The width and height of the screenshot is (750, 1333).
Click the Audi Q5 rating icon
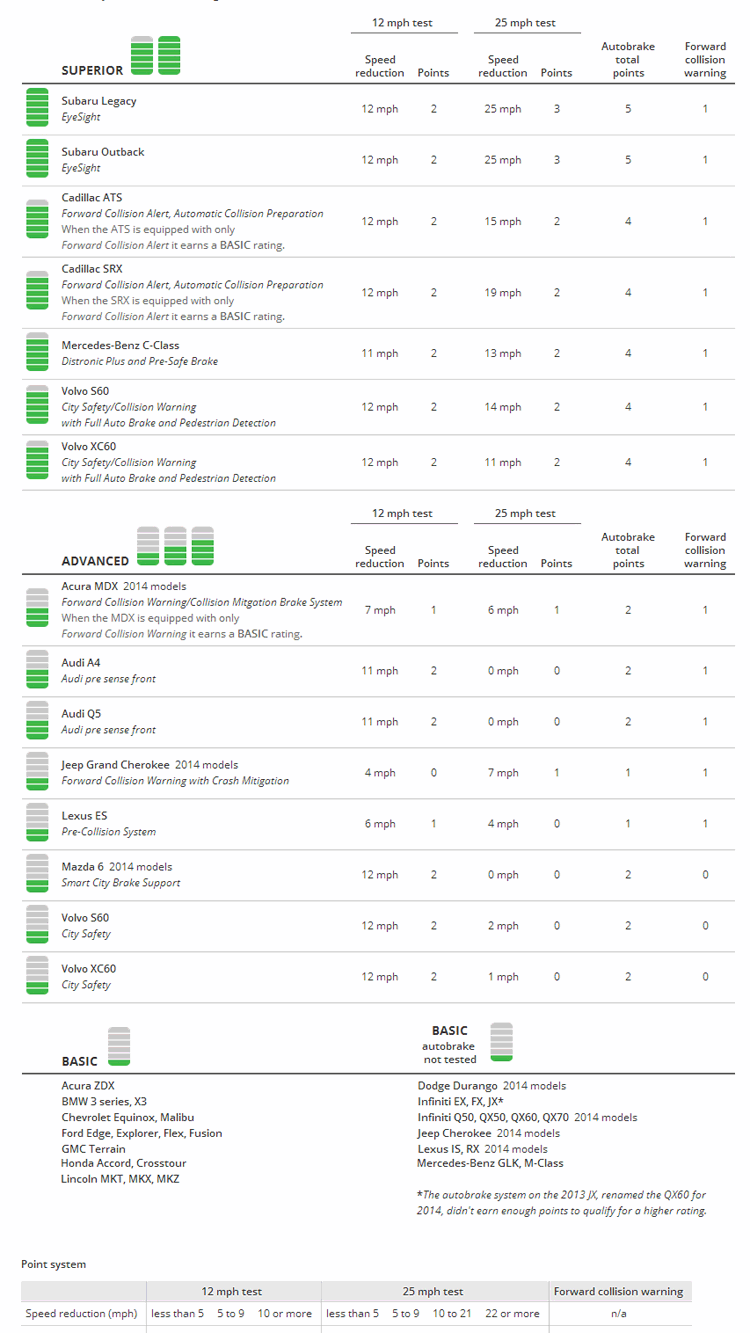tap(37, 721)
